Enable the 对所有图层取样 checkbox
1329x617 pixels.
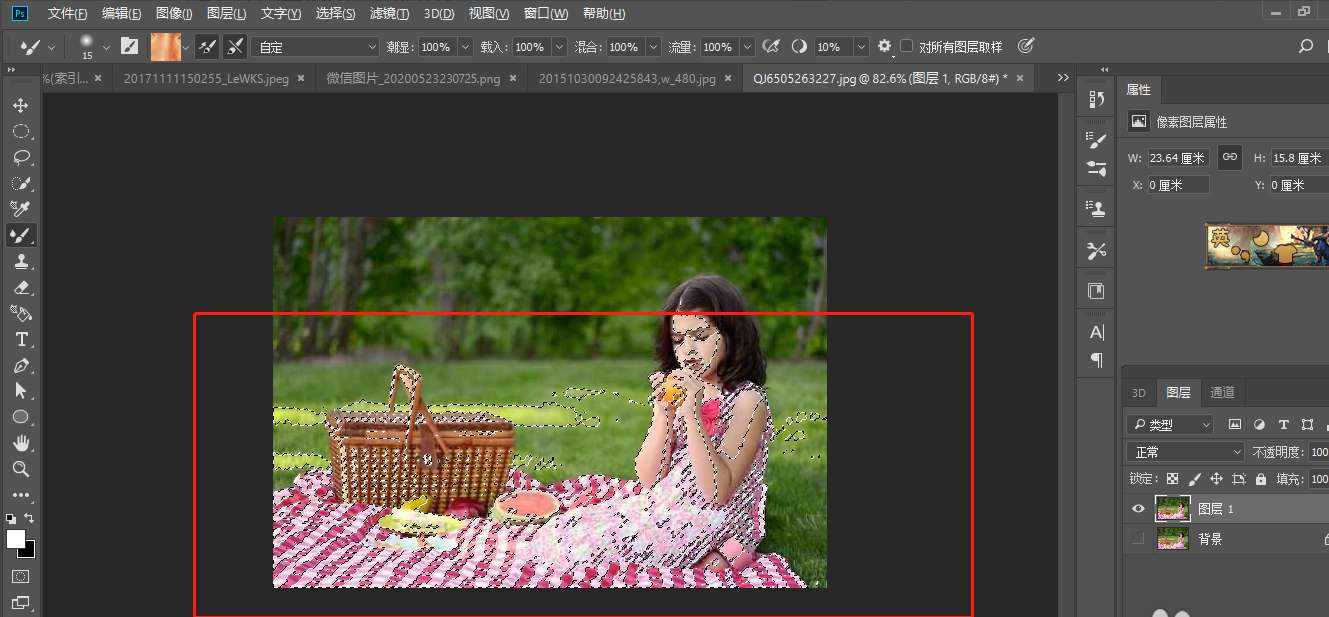[x=906, y=46]
